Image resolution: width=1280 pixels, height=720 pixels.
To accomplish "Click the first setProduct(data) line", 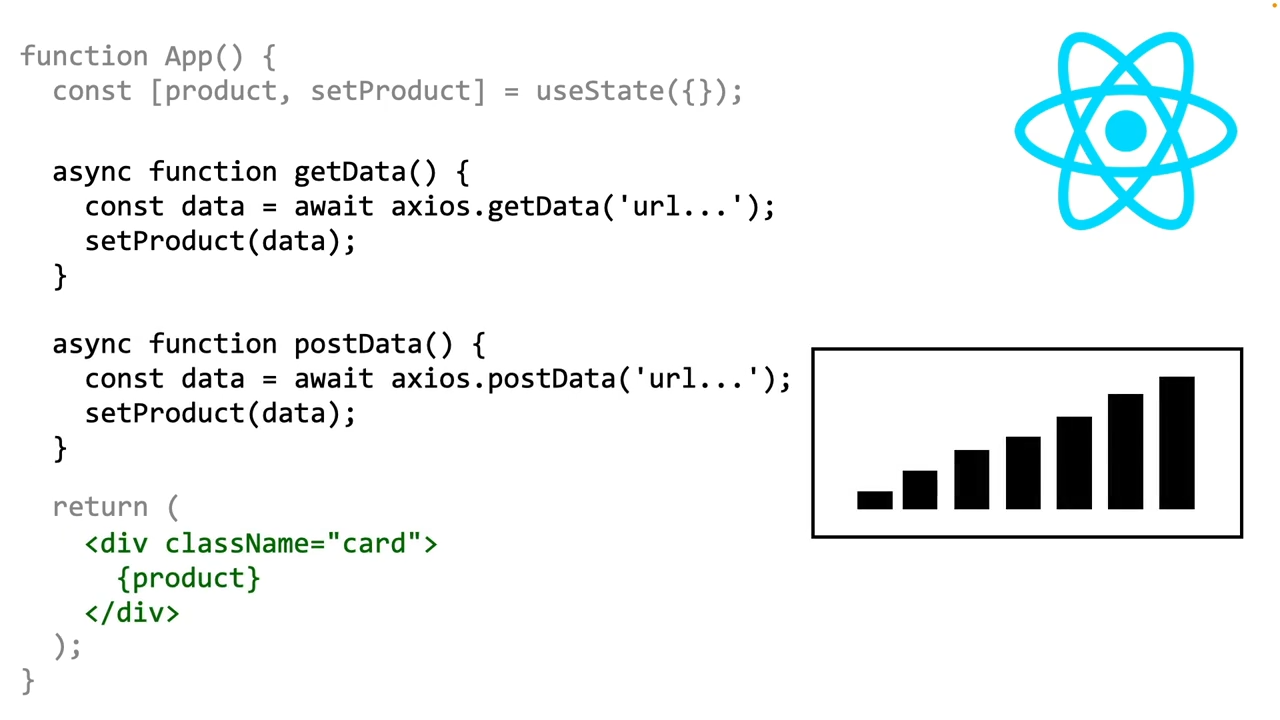I will point(220,242).
